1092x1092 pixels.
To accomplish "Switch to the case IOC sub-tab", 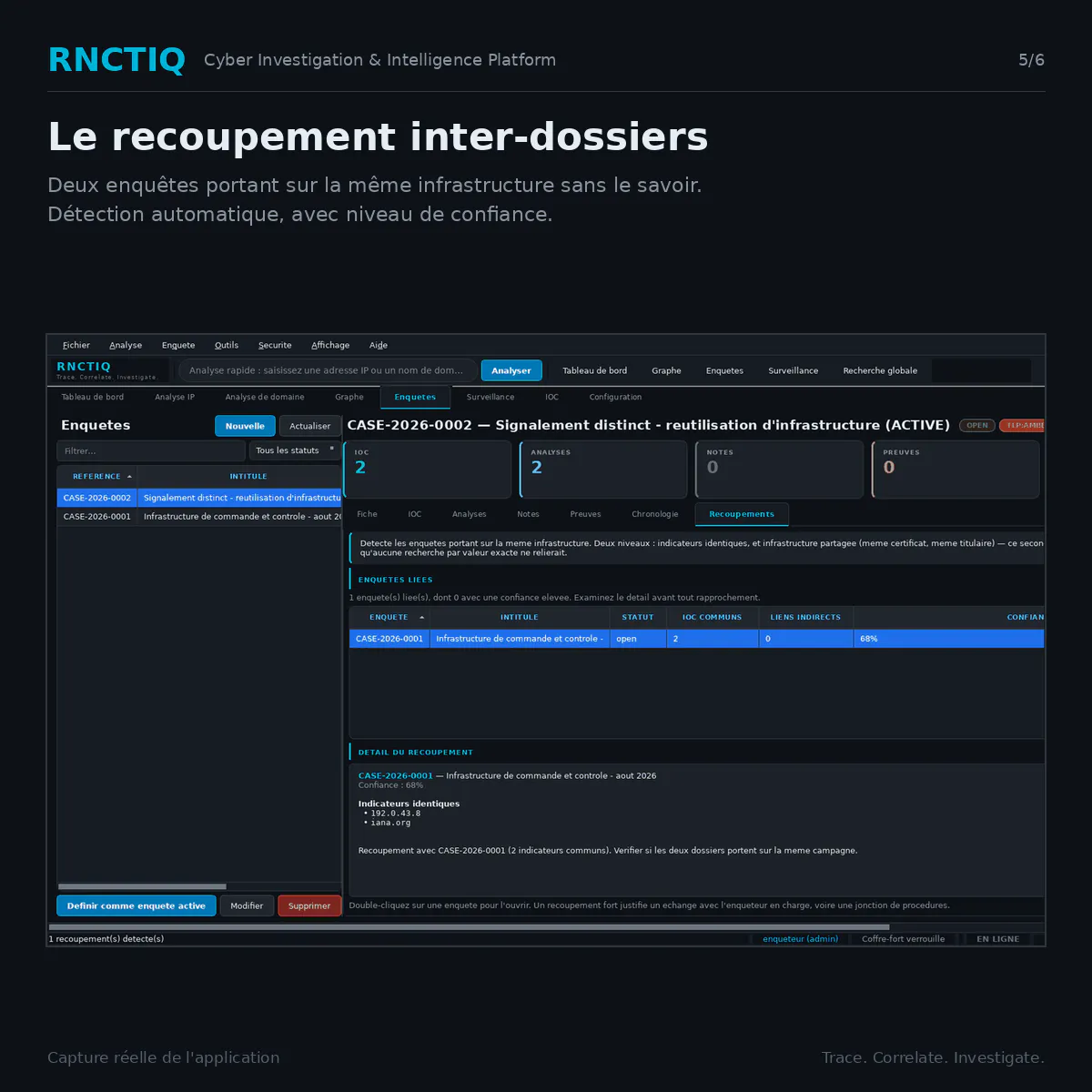I will pos(415,514).
